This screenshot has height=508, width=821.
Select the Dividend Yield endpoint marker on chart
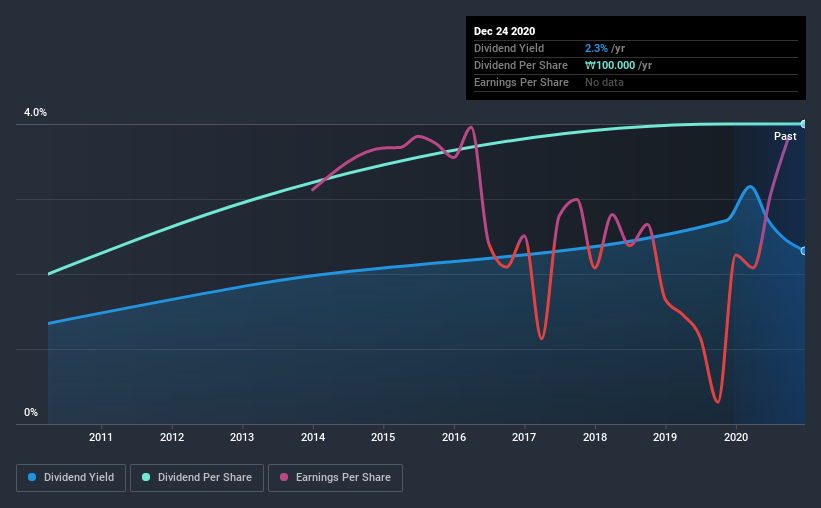click(x=804, y=251)
